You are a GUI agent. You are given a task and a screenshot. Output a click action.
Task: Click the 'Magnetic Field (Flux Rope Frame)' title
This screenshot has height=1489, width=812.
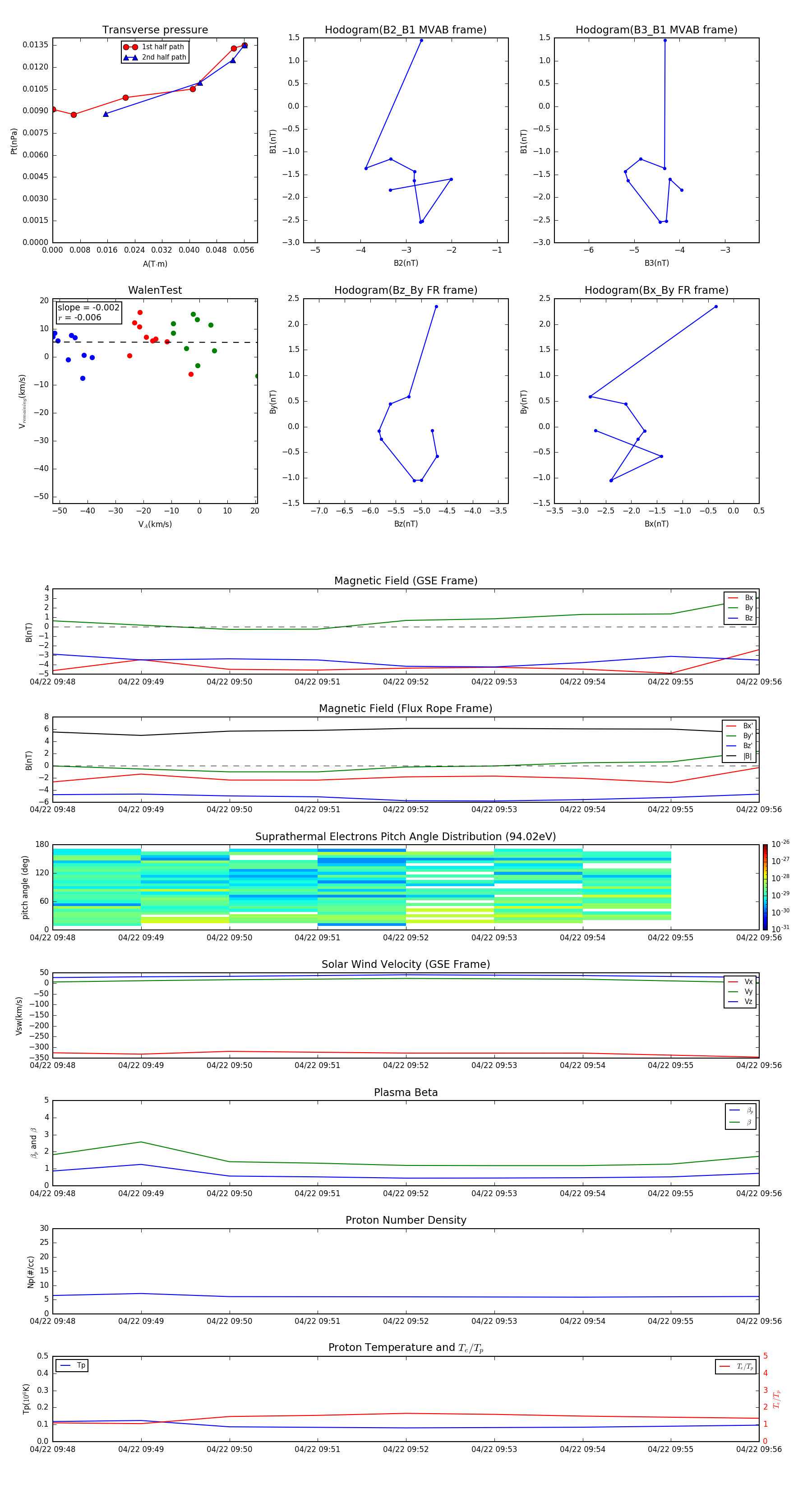[406, 709]
